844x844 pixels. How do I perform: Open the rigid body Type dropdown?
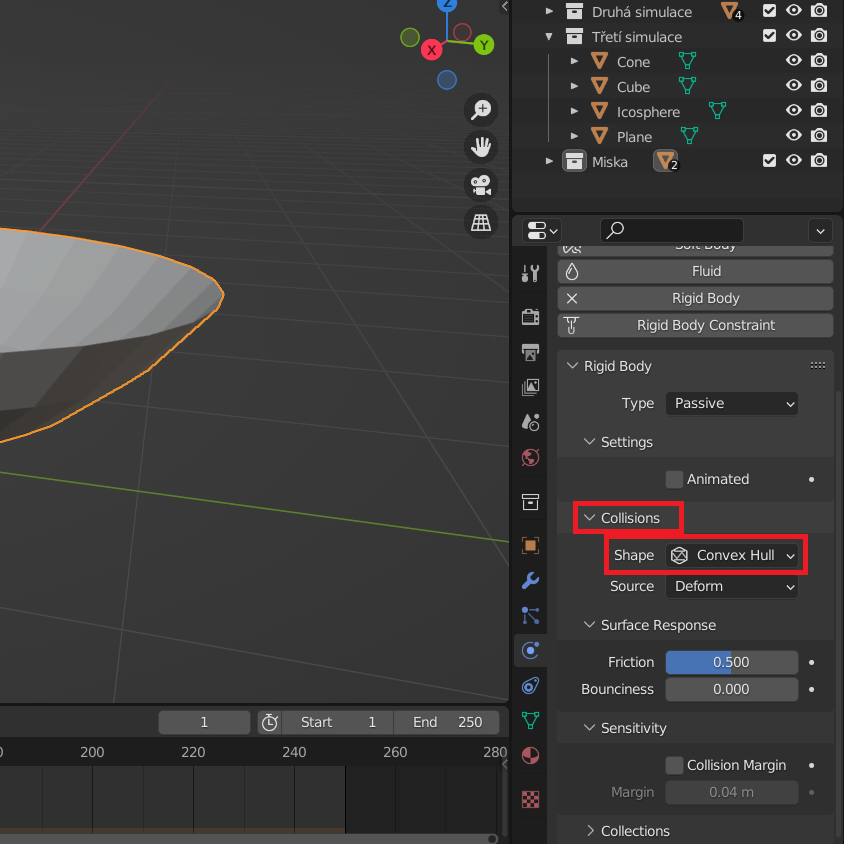(732, 403)
